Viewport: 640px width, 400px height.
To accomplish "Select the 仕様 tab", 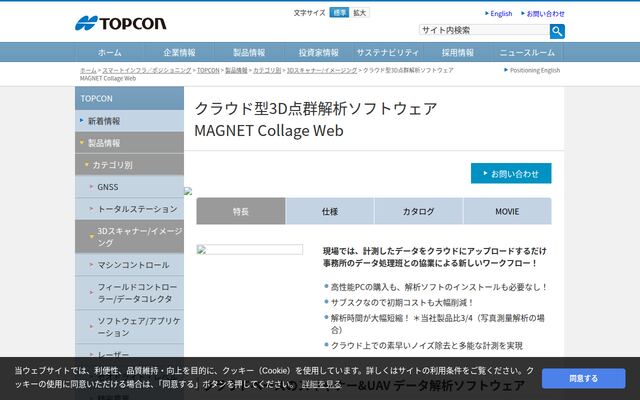I will 330,211.
